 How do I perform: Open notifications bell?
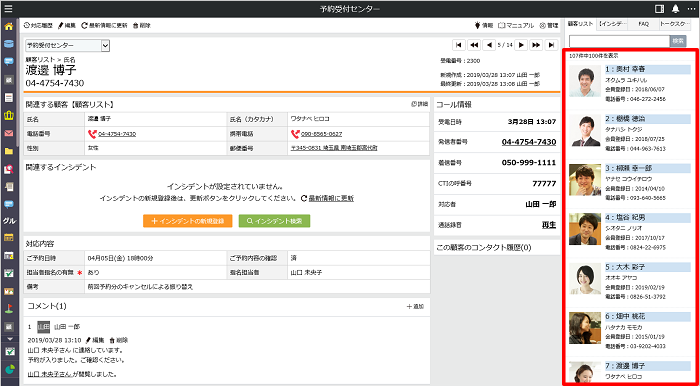(x=675, y=8)
